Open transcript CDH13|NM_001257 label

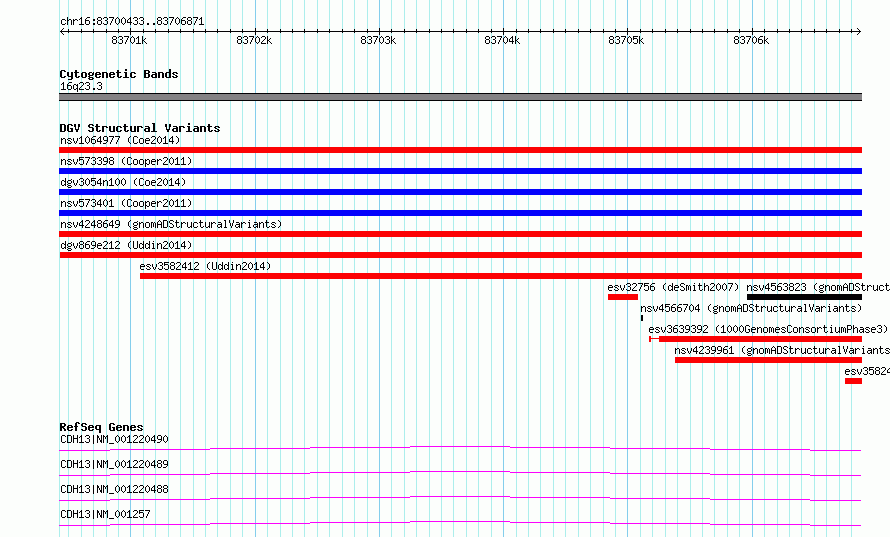(105, 514)
